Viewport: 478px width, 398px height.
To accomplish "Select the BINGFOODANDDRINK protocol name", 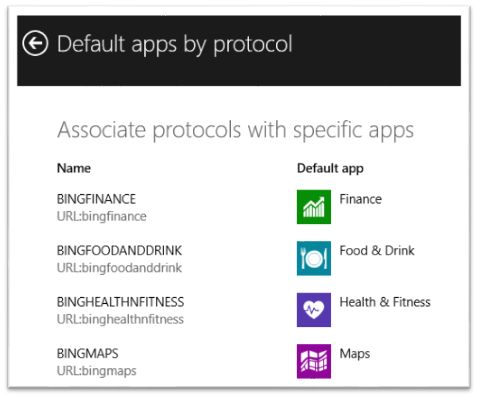I will [x=119, y=250].
